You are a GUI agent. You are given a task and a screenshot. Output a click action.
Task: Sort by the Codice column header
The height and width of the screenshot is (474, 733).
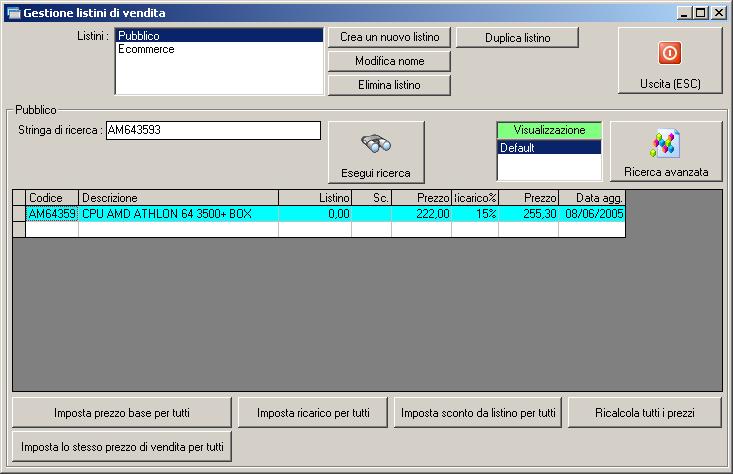(x=52, y=198)
